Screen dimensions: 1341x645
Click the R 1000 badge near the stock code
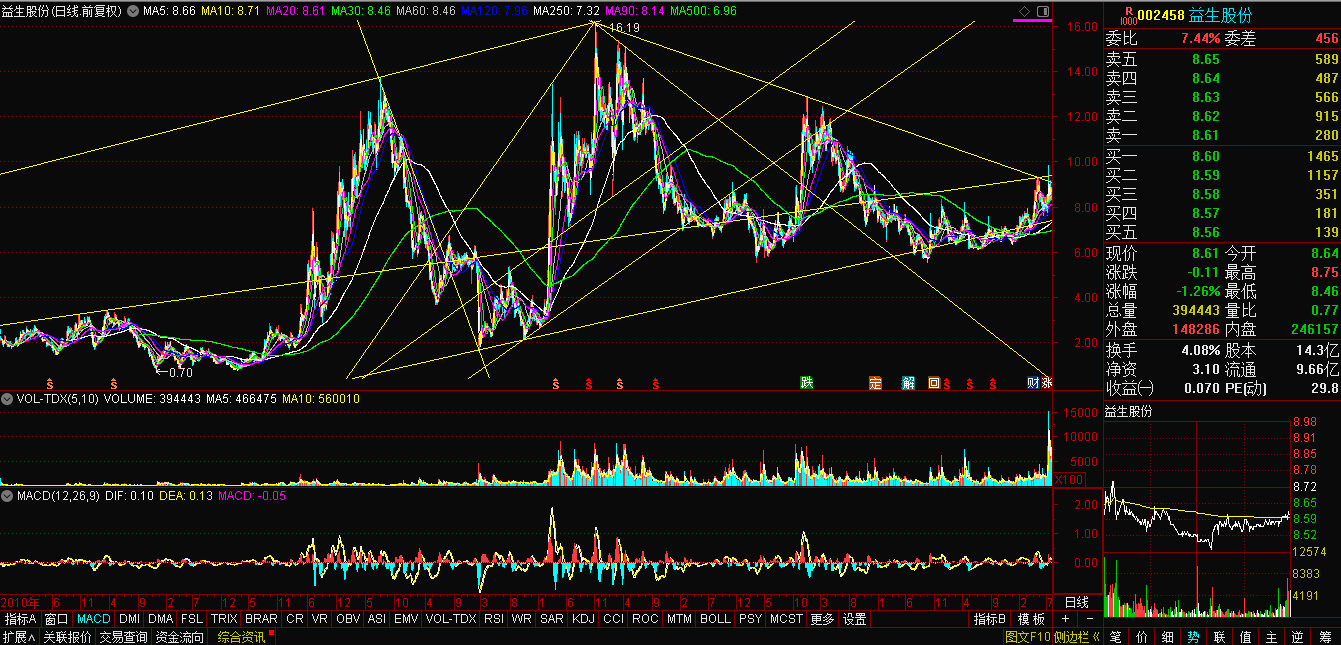click(x=1128, y=15)
